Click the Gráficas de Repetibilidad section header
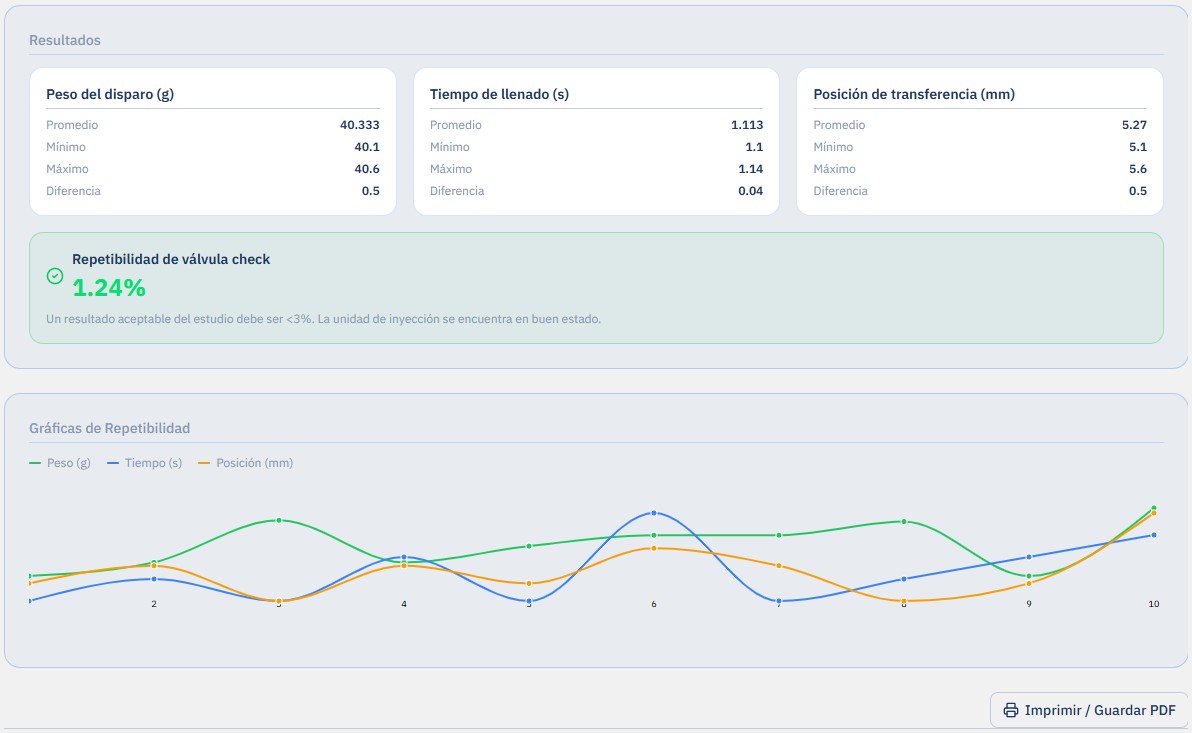Screen dimensions: 1192x733 click(x=109, y=428)
